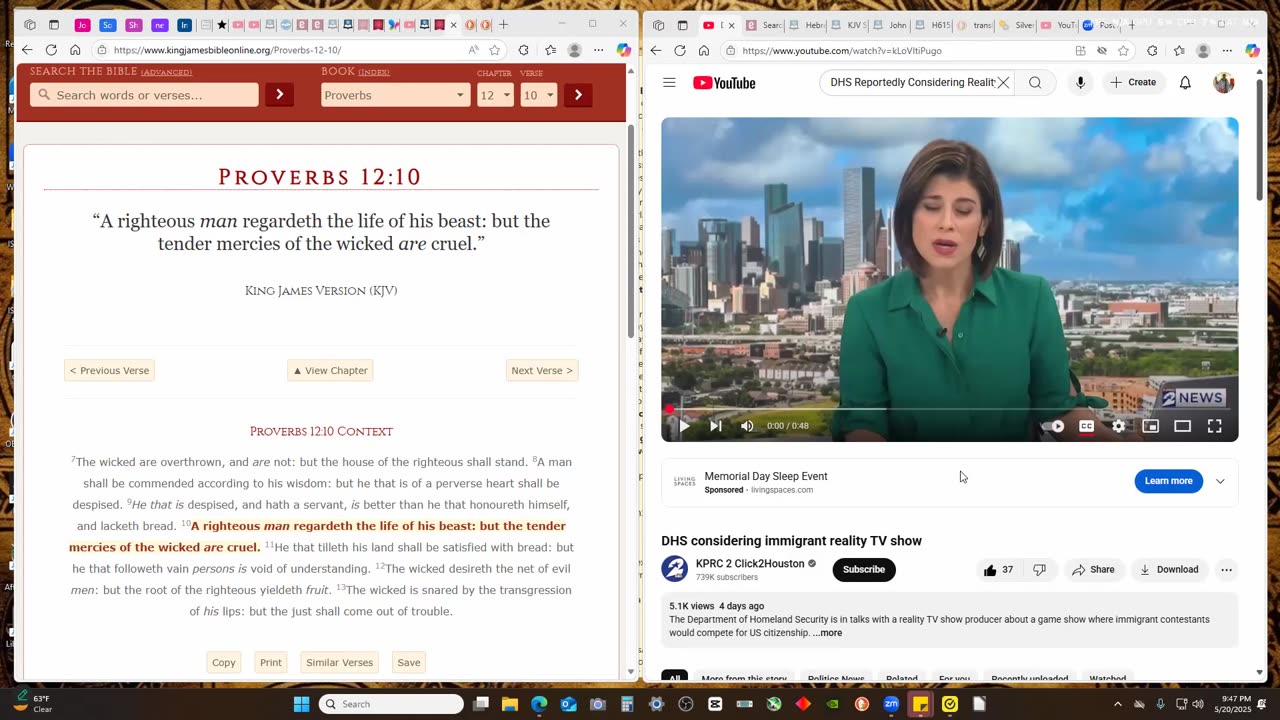The image size is (1280, 720).
Task: Dislike the DHS video
Action: tap(1040, 570)
